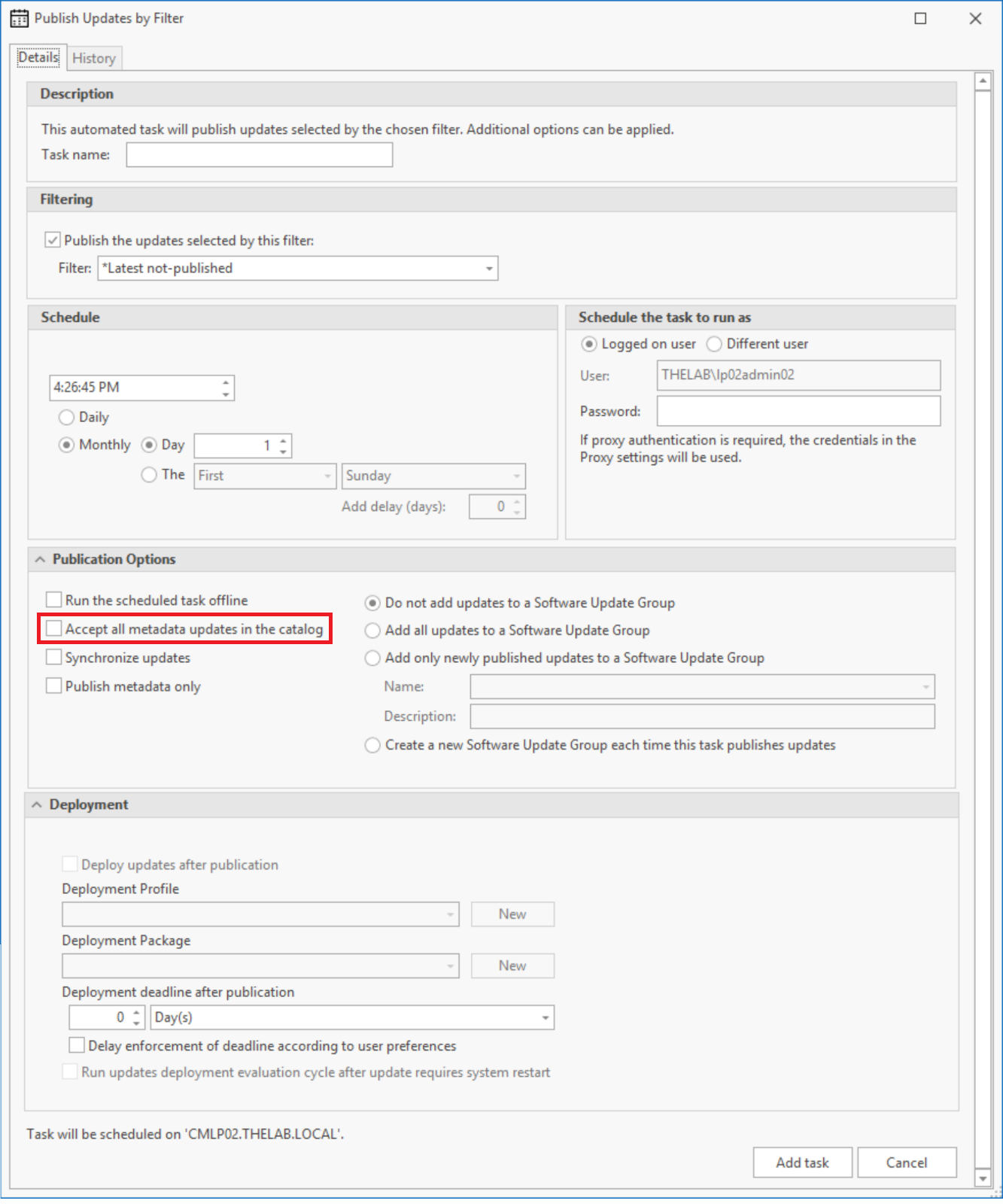1003x1204 pixels.
Task: Switch to the History tab
Action: [x=94, y=58]
